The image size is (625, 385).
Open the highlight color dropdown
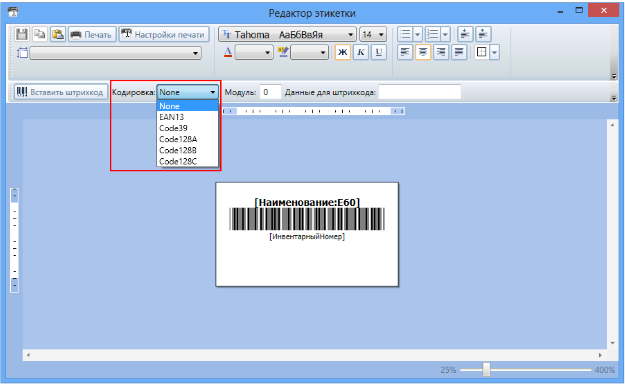click(310, 52)
